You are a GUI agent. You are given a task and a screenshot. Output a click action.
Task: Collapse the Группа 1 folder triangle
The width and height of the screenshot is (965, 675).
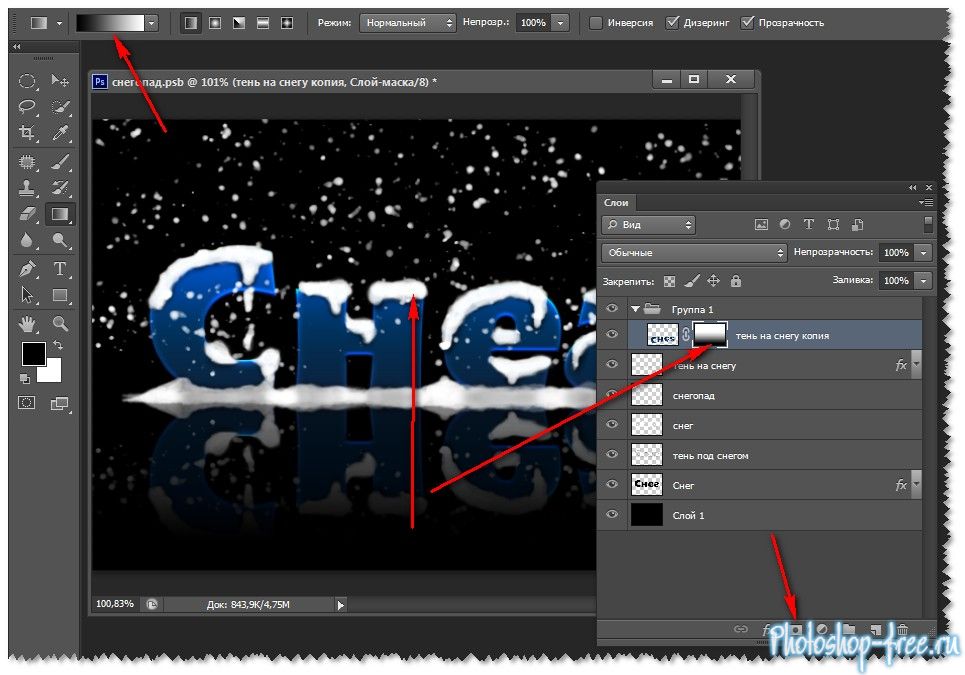(634, 309)
